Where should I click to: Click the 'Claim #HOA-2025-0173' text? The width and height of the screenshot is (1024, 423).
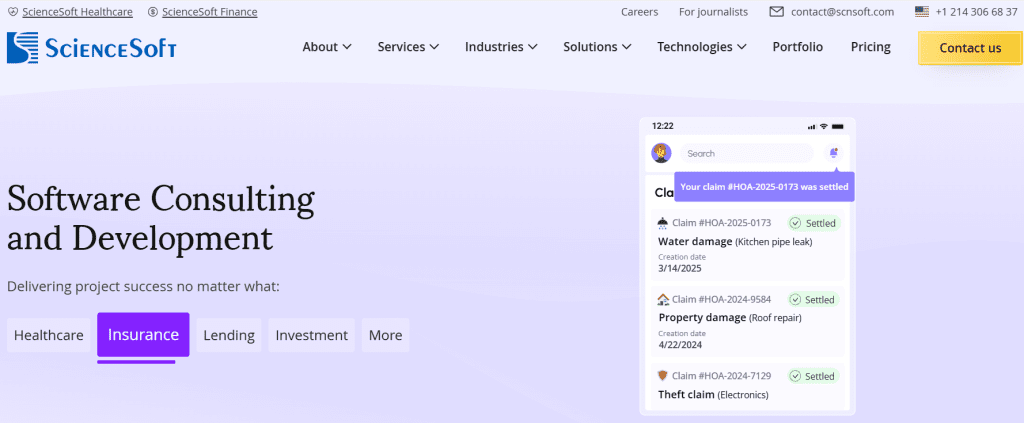click(722, 223)
